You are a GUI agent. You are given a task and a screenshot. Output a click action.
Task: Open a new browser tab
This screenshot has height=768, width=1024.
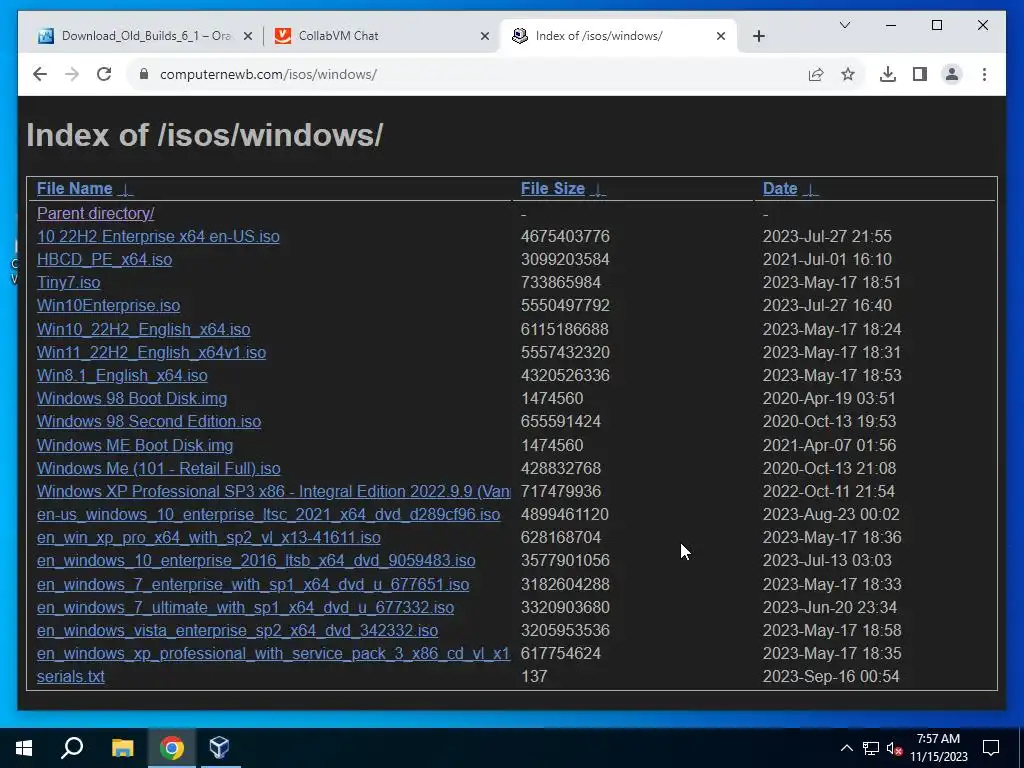click(x=758, y=36)
